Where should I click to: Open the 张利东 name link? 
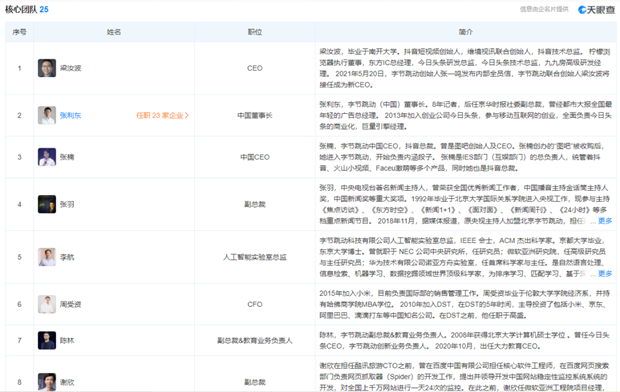point(70,115)
